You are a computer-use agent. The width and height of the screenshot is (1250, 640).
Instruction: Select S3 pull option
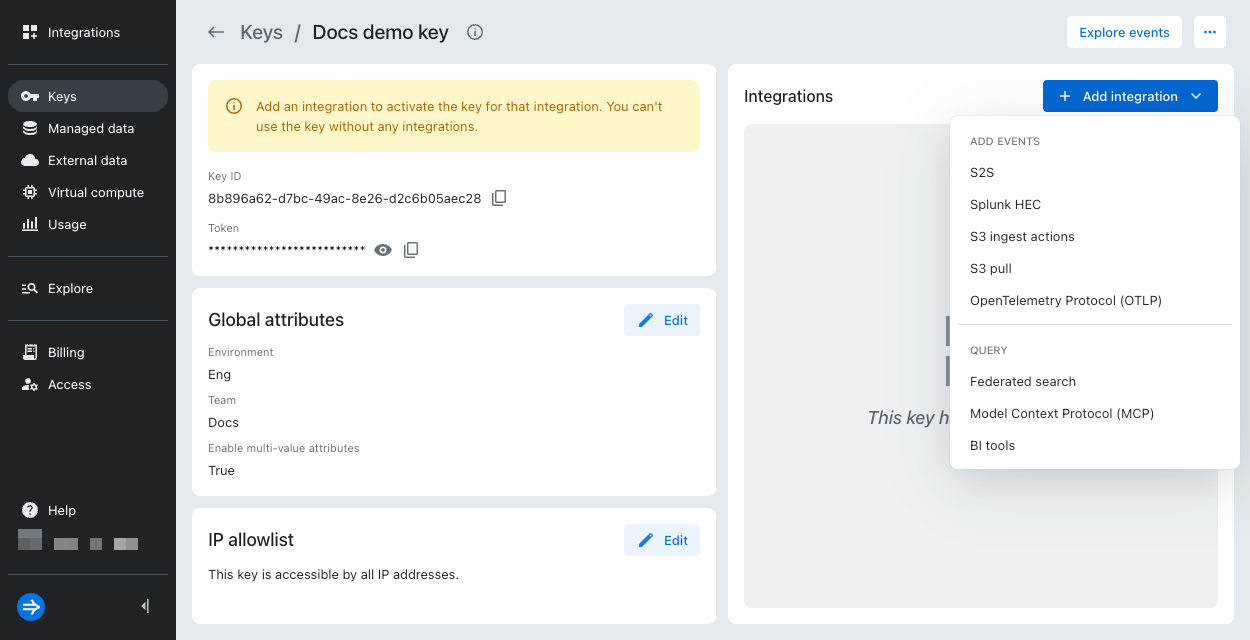click(x=1095, y=268)
